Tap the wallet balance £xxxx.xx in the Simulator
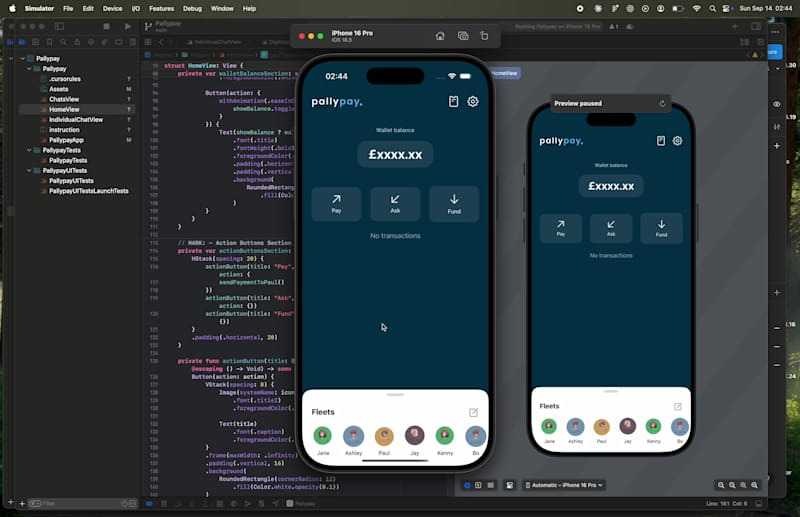This screenshot has height=517, width=800. pyautogui.click(x=395, y=155)
